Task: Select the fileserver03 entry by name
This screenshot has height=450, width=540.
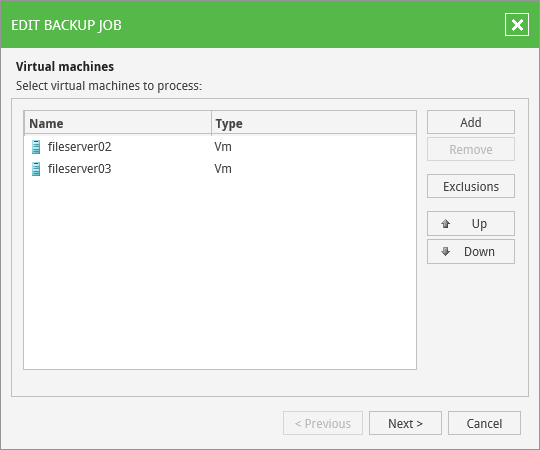Action: (80, 169)
